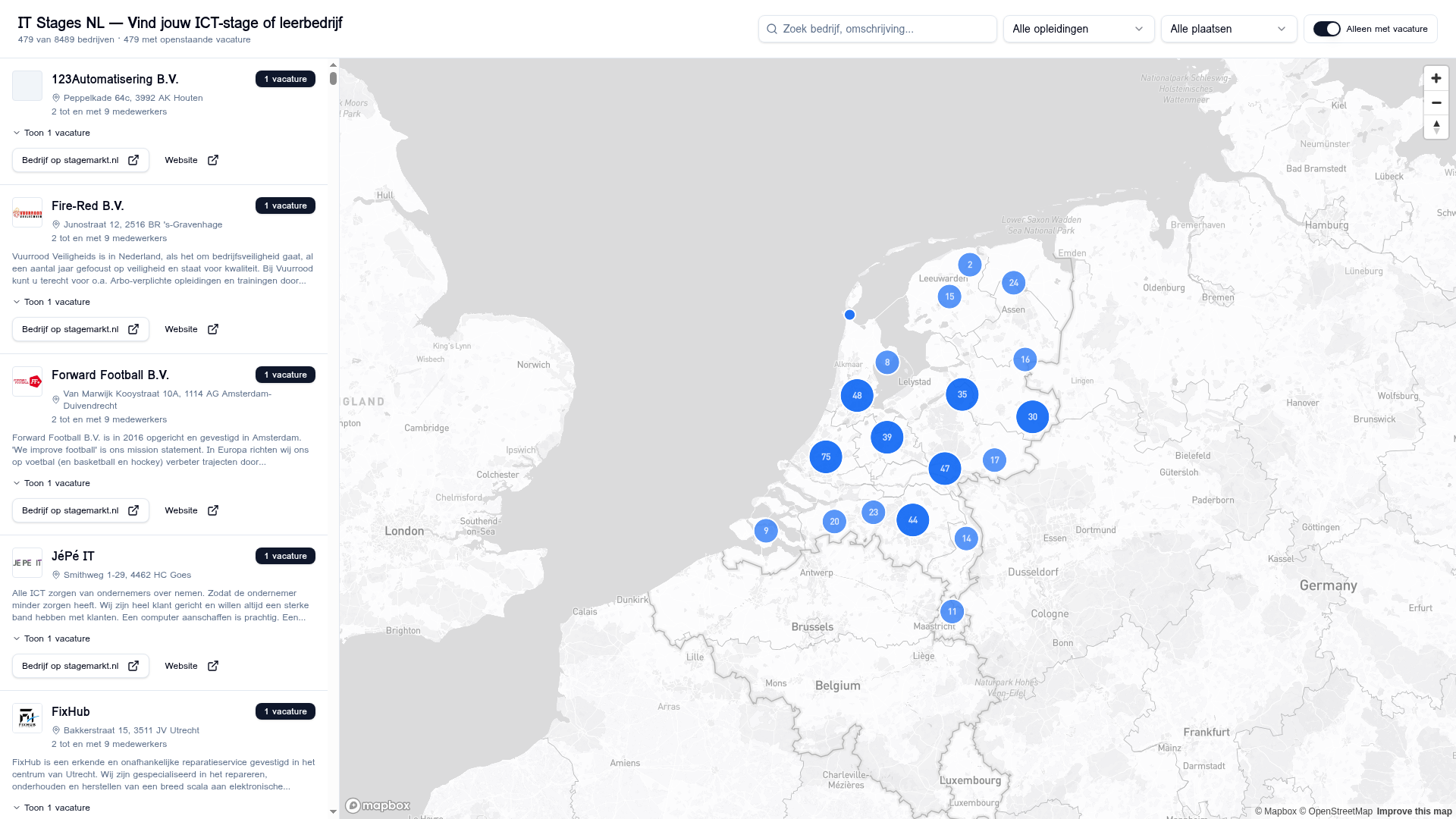Click the search magnifier icon
Image resolution: width=1456 pixels, height=819 pixels.
[772, 29]
